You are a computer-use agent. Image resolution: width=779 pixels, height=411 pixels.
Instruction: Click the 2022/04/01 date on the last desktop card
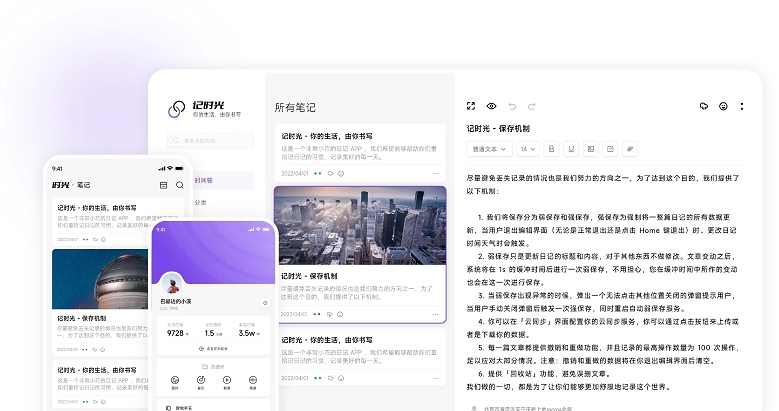pyautogui.click(x=295, y=378)
